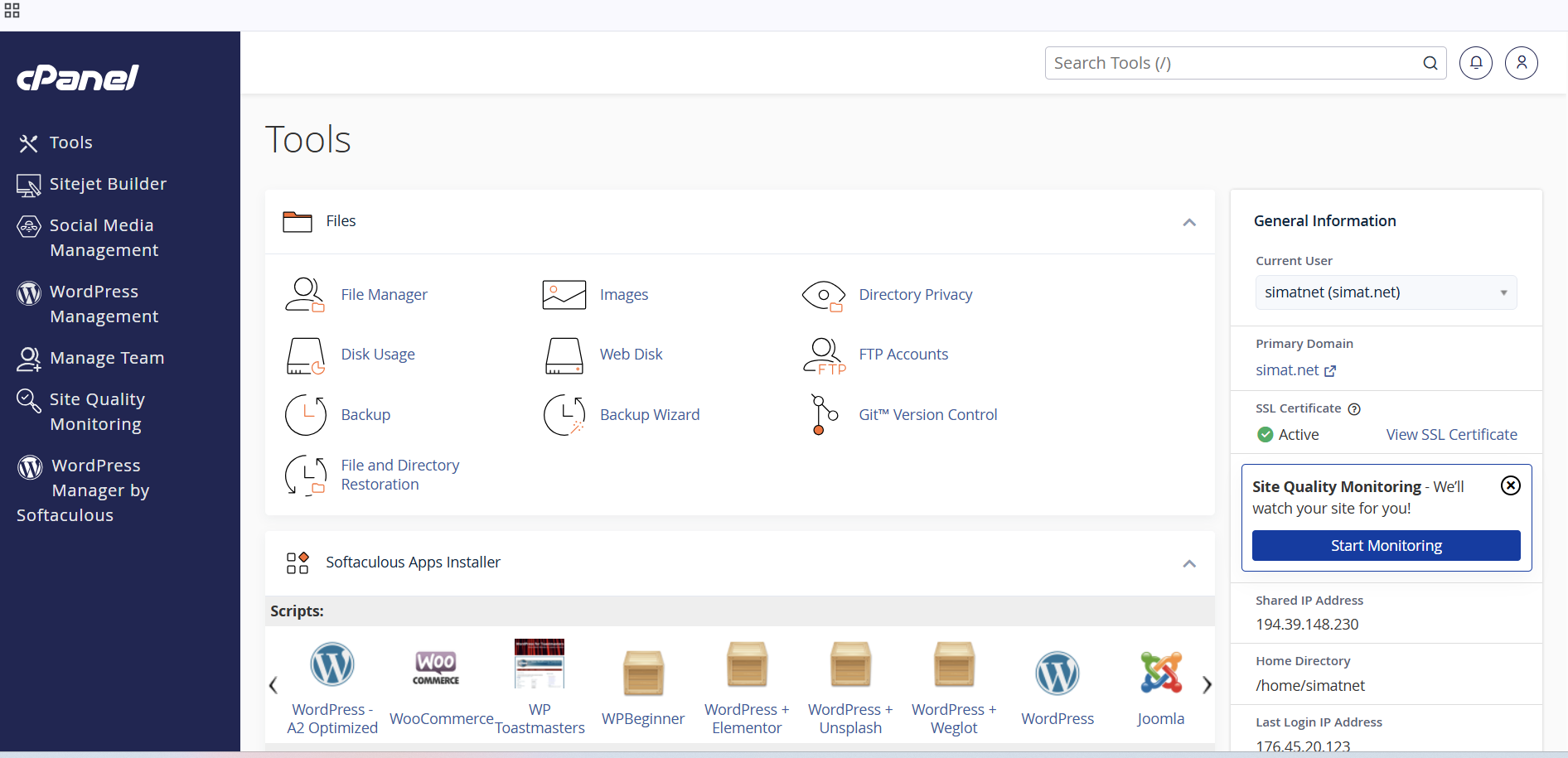
Task: Click the Git Version Control icon
Action: [823, 414]
